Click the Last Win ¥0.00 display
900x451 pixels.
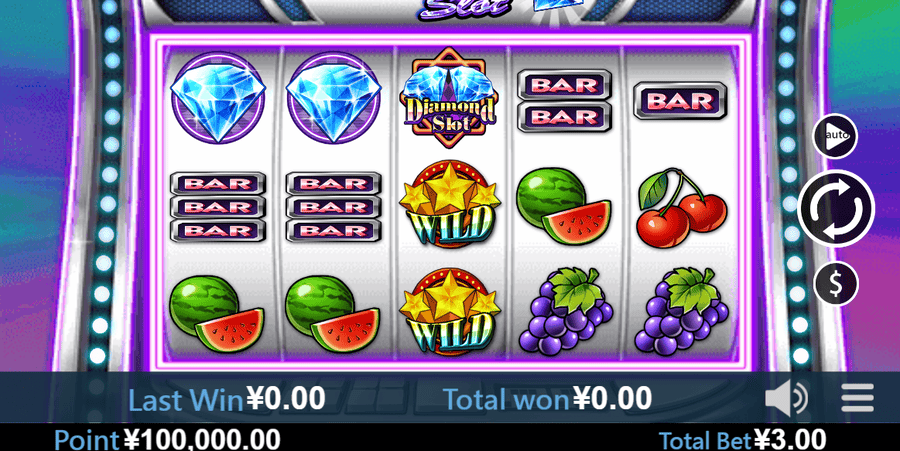tap(226, 399)
